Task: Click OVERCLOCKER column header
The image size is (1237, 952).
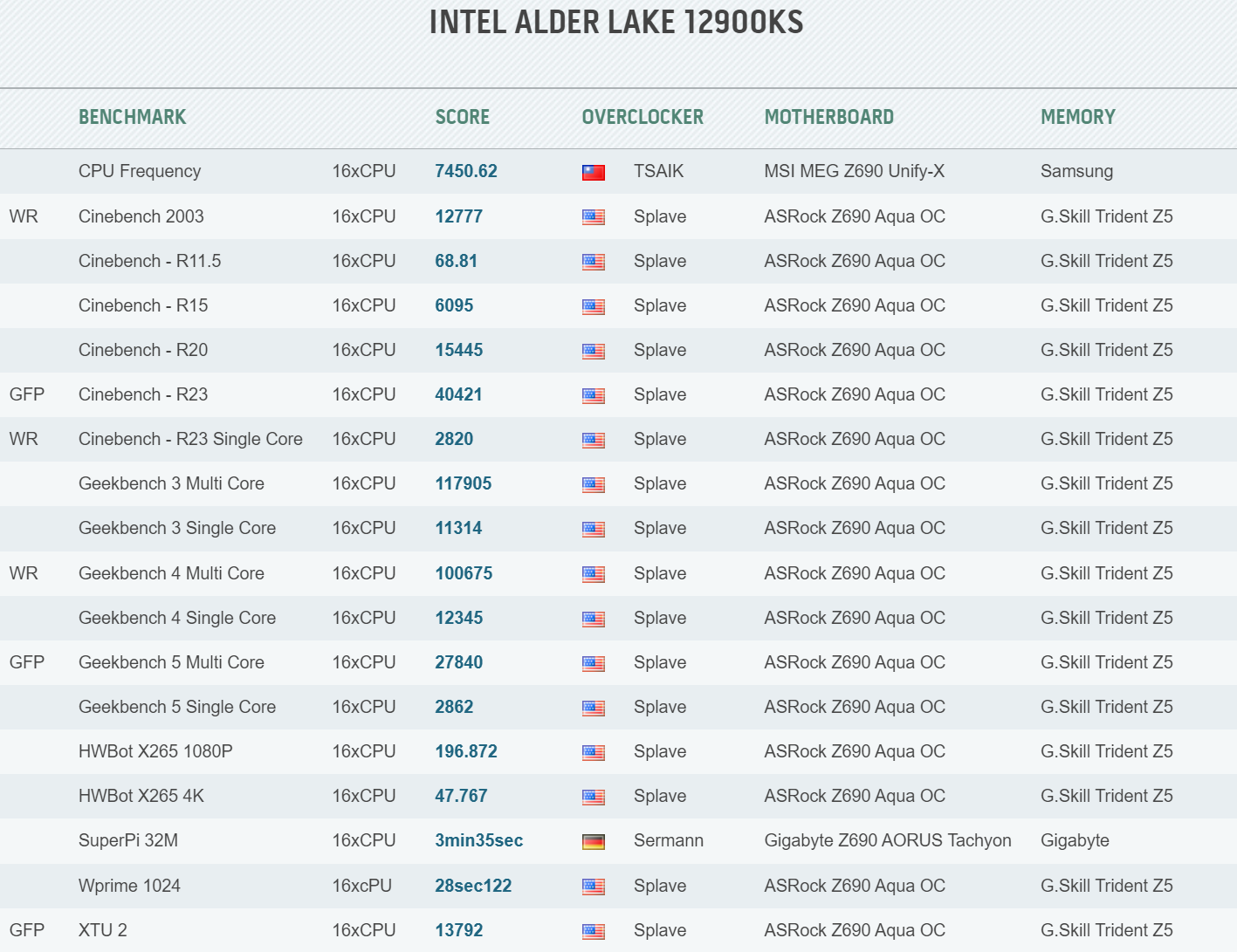Action: point(643,117)
